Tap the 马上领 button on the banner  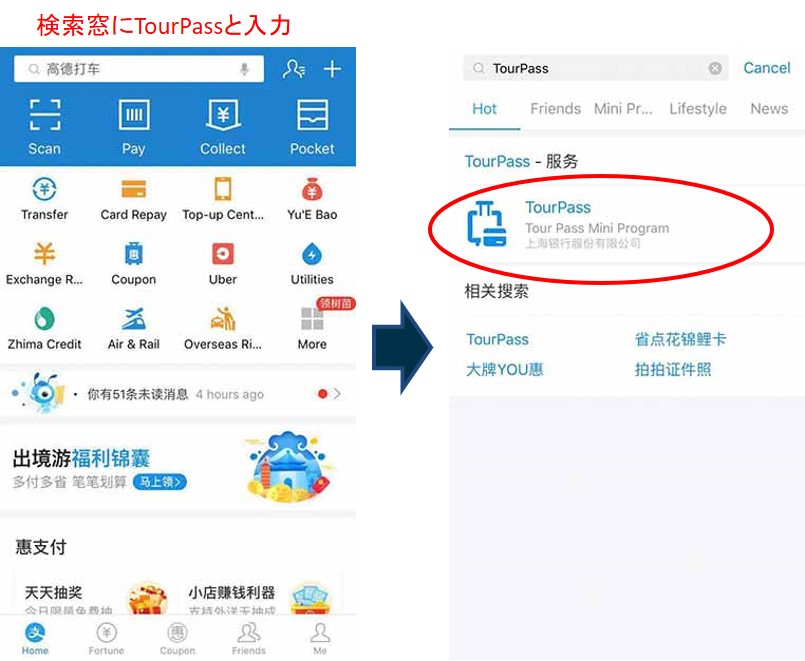pyautogui.click(x=160, y=482)
